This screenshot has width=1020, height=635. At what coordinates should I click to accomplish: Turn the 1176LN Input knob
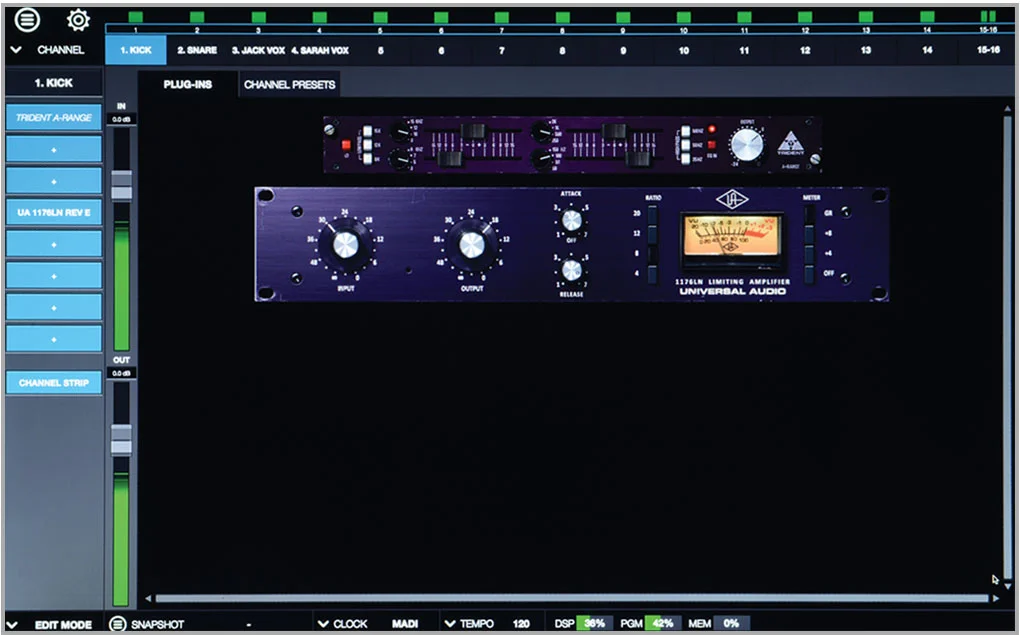(345, 245)
